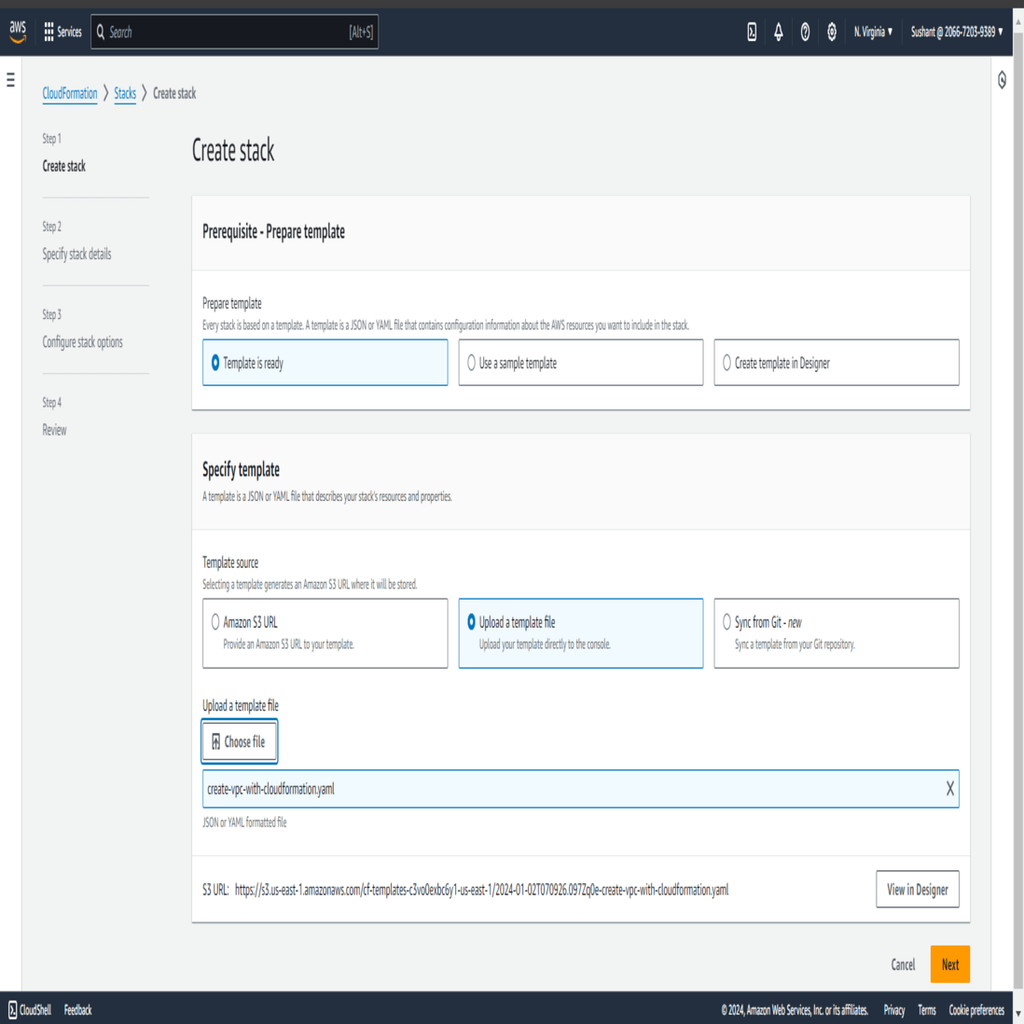Screen dimensions: 1024x1024
Task: Open the help question mark icon
Action: 805,31
